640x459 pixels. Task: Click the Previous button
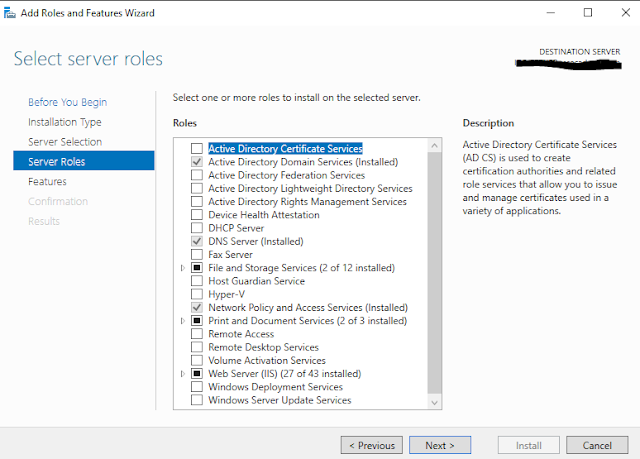tap(372, 445)
